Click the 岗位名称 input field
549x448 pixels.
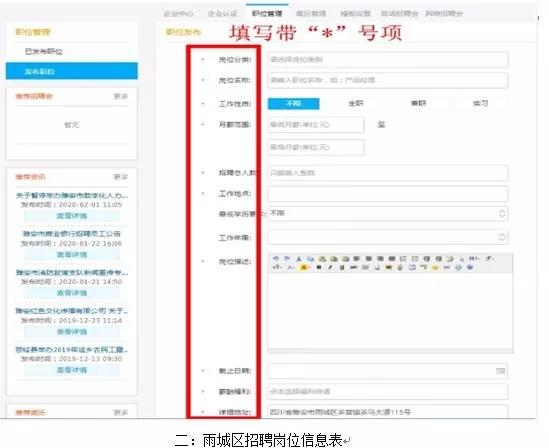[388, 80]
